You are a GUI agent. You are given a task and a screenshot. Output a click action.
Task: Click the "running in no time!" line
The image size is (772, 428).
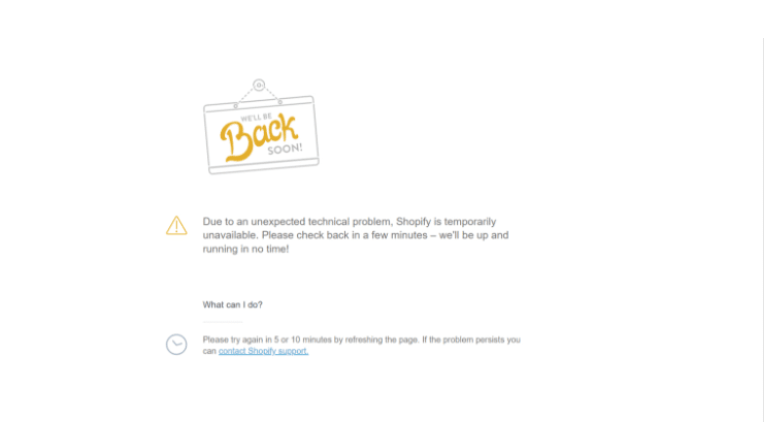point(246,249)
